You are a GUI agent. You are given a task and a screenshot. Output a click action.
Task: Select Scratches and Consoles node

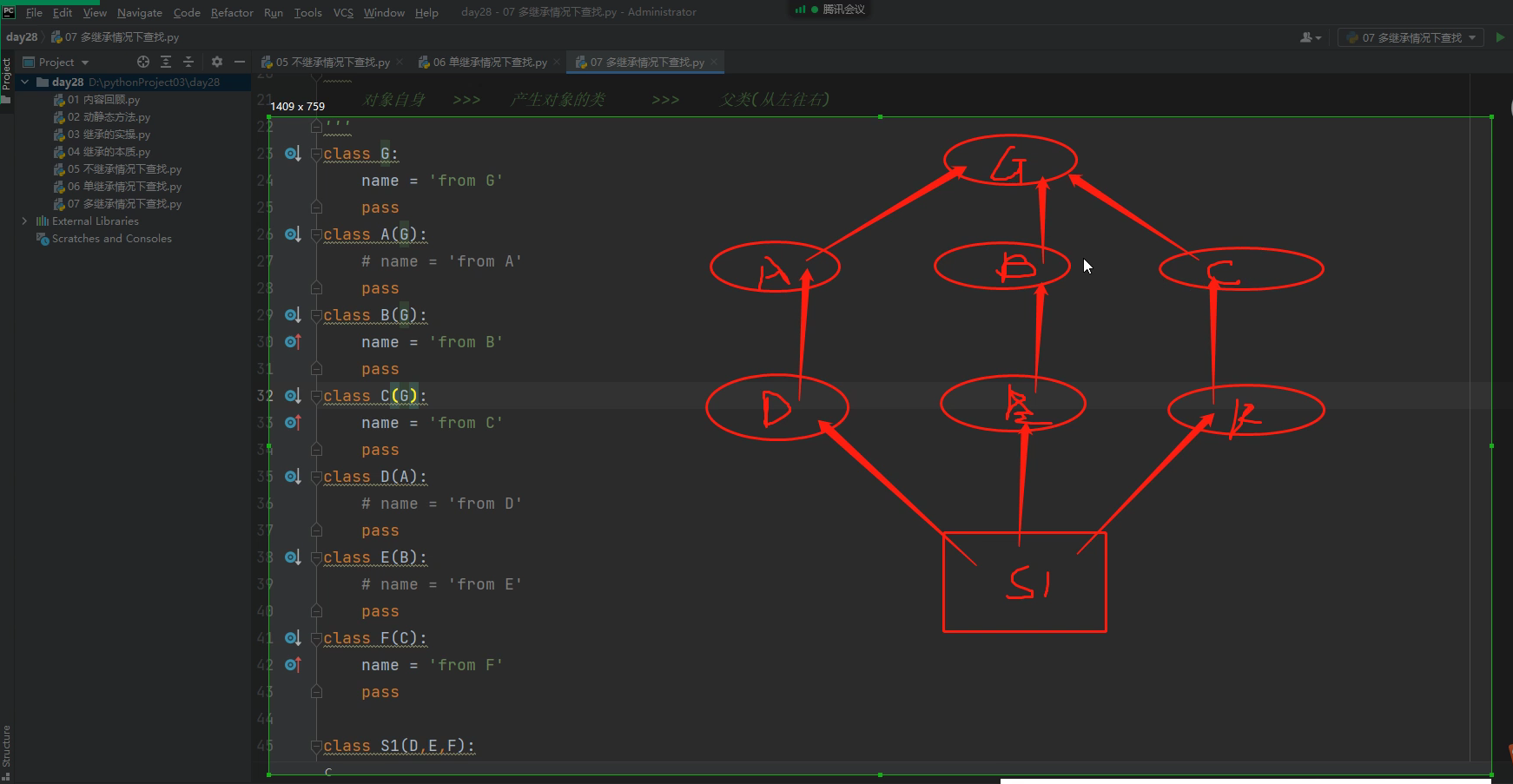(x=103, y=239)
